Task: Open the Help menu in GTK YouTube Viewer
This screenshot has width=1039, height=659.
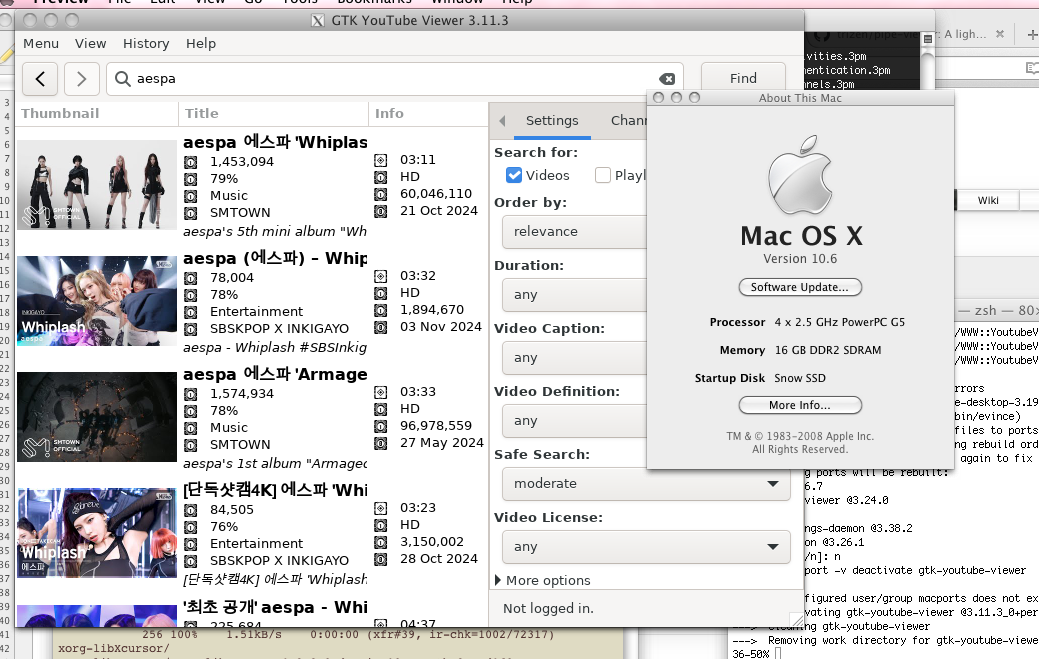Action: coord(201,44)
